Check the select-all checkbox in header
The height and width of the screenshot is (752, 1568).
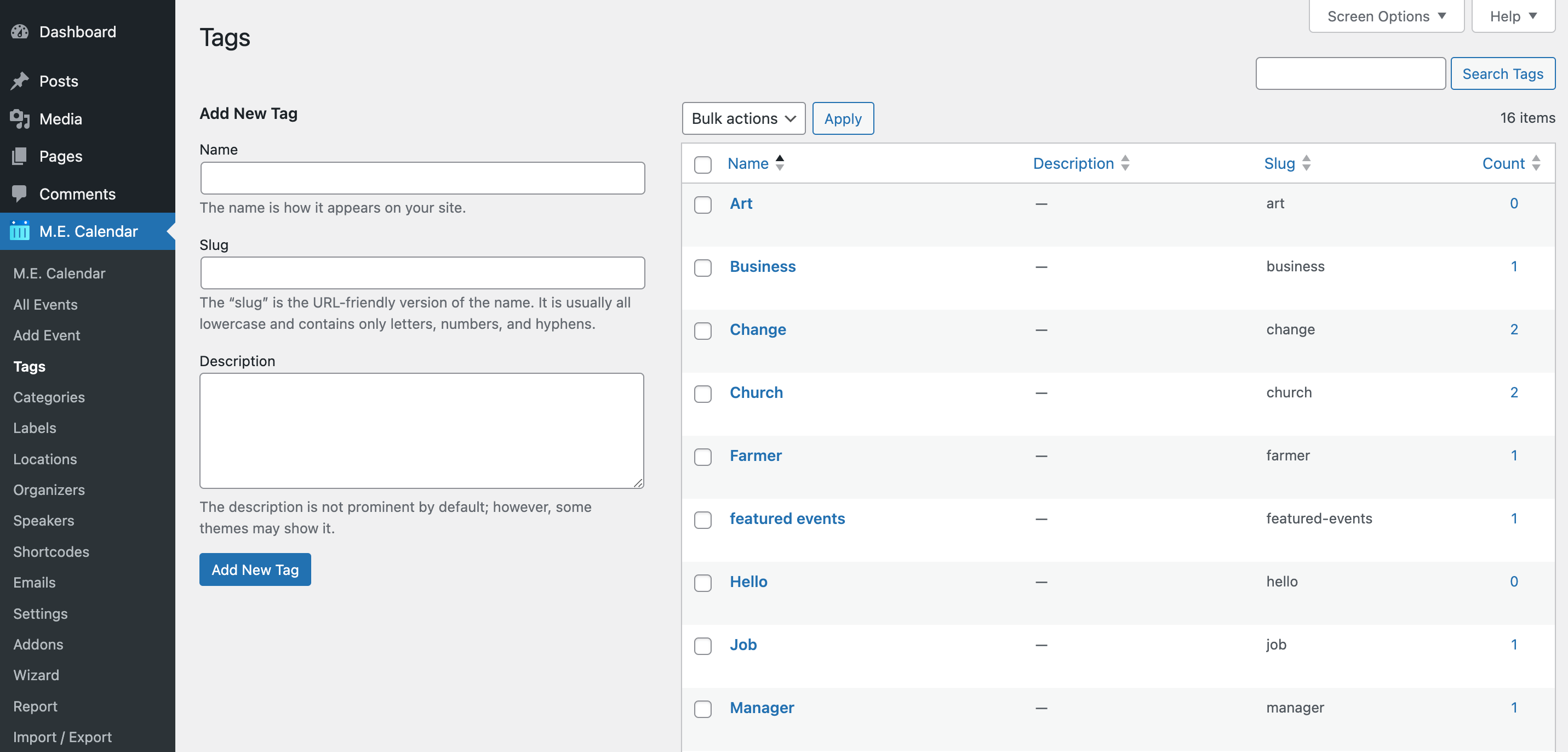(702, 164)
